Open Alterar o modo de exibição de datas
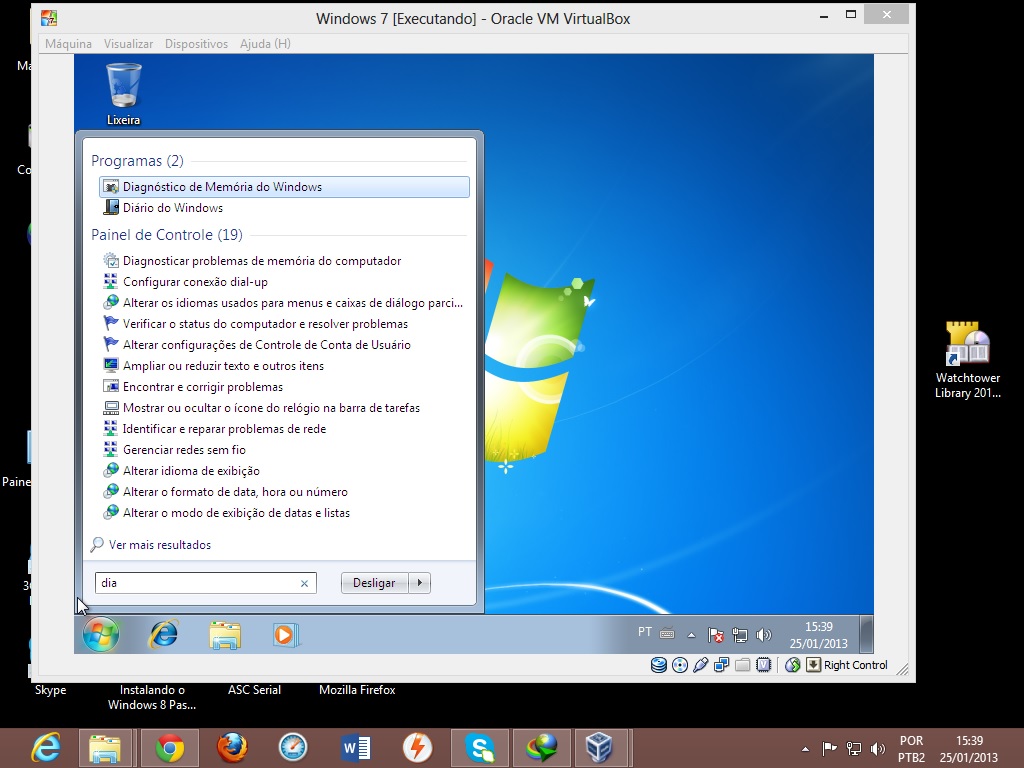The height and width of the screenshot is (768, 1024). click(226, 513)
